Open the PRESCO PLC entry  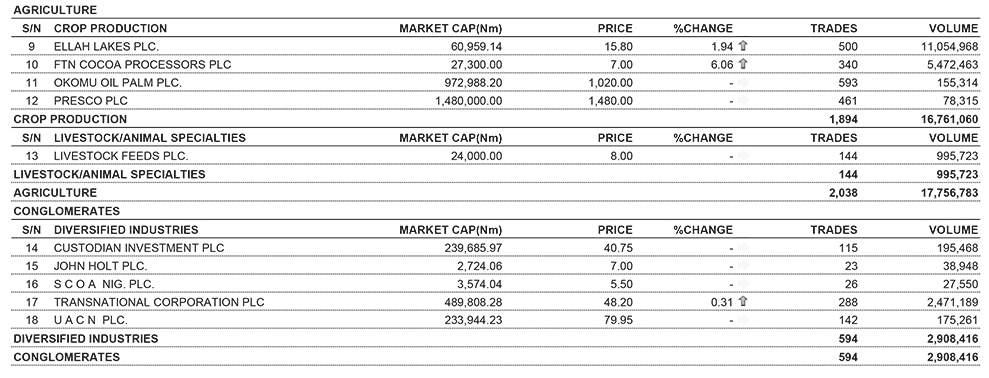494,101
